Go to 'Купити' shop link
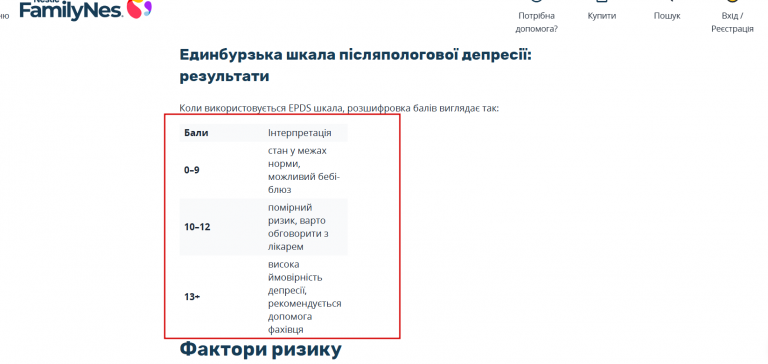This screenshot has height=364, width=768. 602,16
